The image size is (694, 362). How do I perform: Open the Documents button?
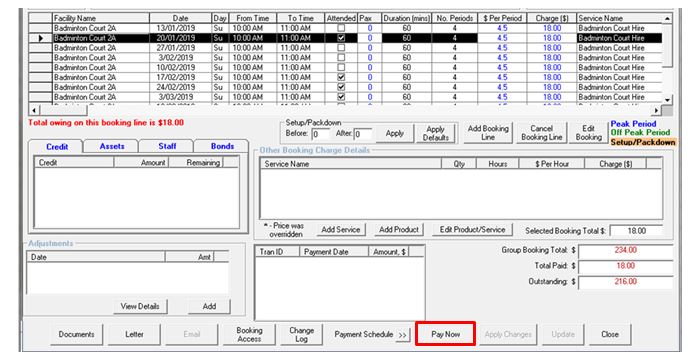(76, 334)
